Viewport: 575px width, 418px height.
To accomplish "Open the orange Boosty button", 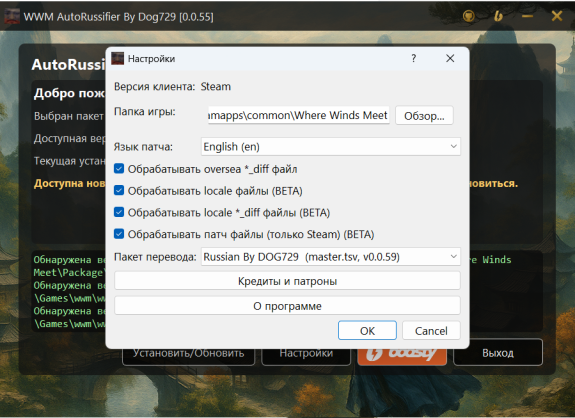I will pyautogui.click(x=402, y=354).
